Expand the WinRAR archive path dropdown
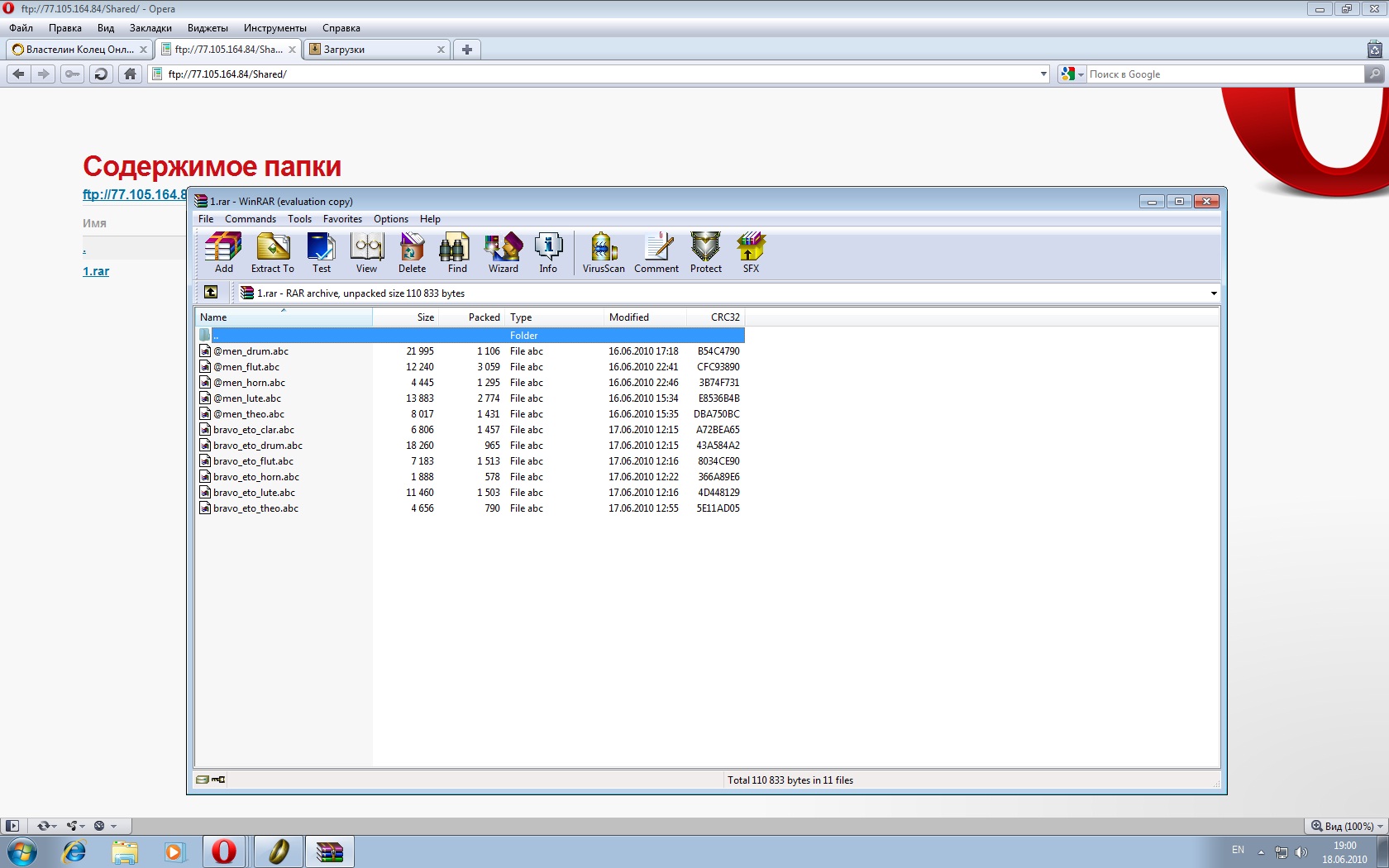The width and height of the screenshot is (1389, 868). coord(1213,293)
